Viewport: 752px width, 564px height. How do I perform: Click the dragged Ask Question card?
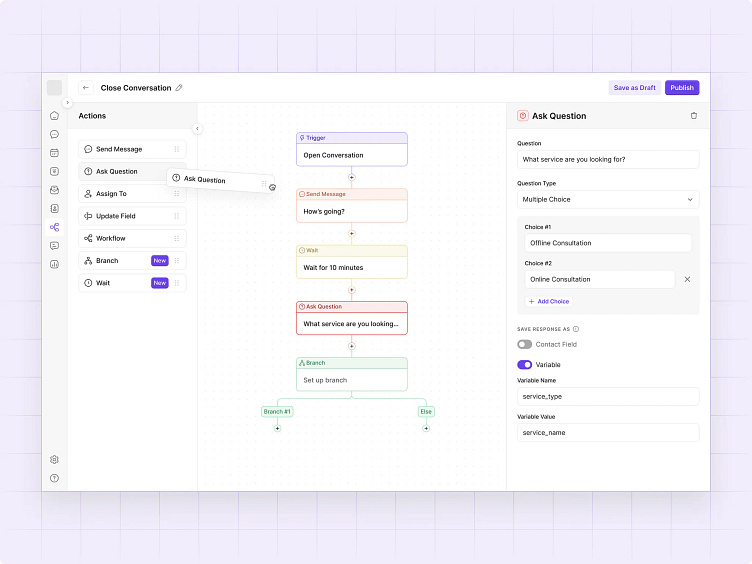tap(221, 181)
